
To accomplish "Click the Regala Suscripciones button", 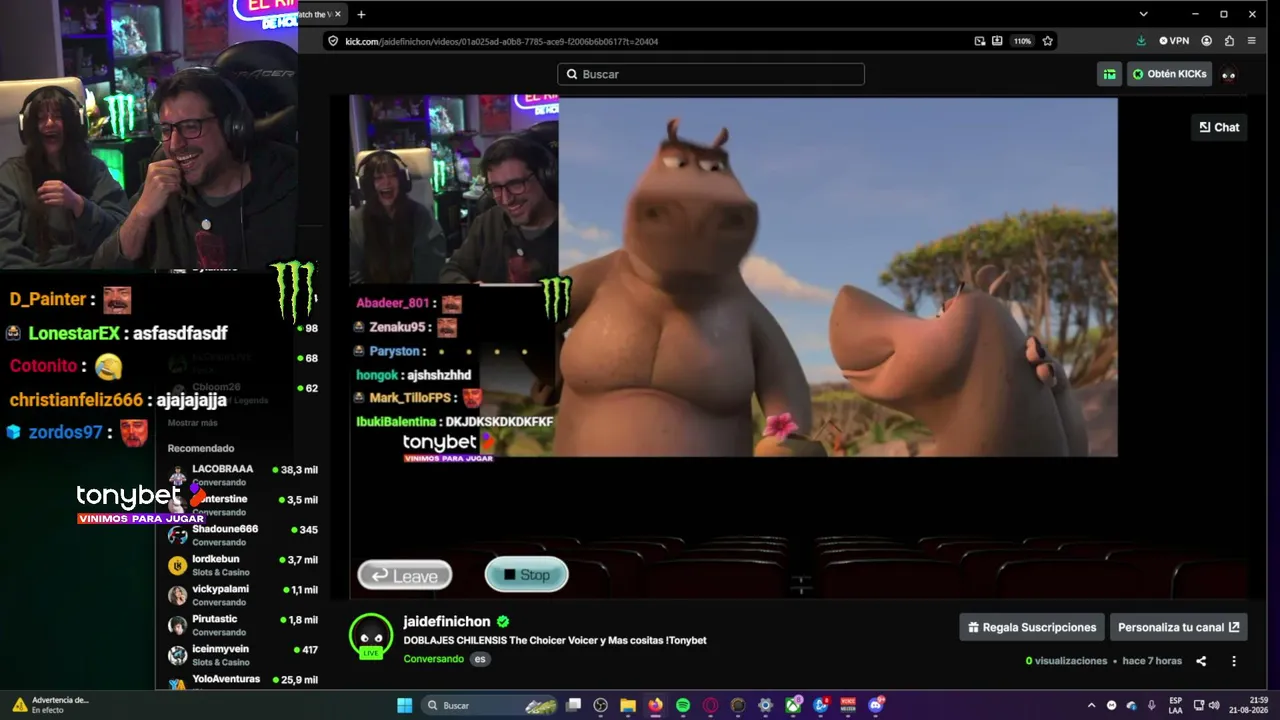I will pyautogui.click(x=1032, y=627).
